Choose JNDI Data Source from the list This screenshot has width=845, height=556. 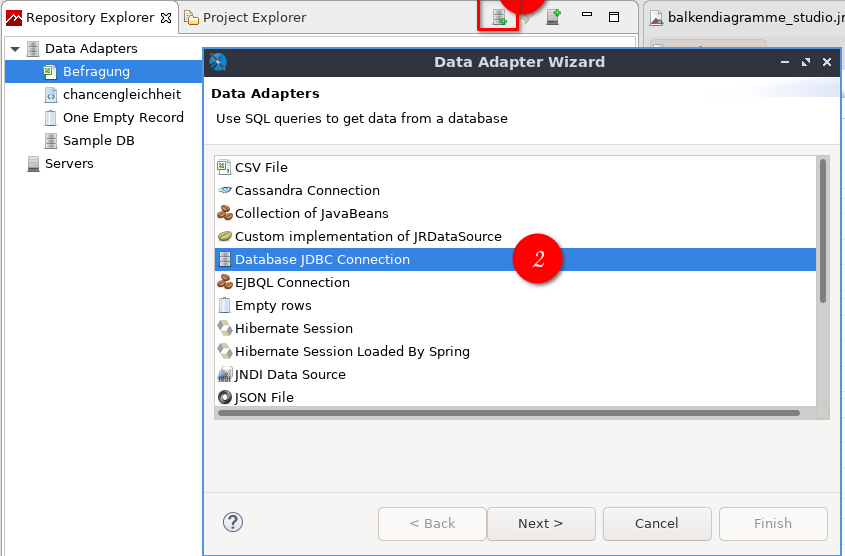click(290, 375)
